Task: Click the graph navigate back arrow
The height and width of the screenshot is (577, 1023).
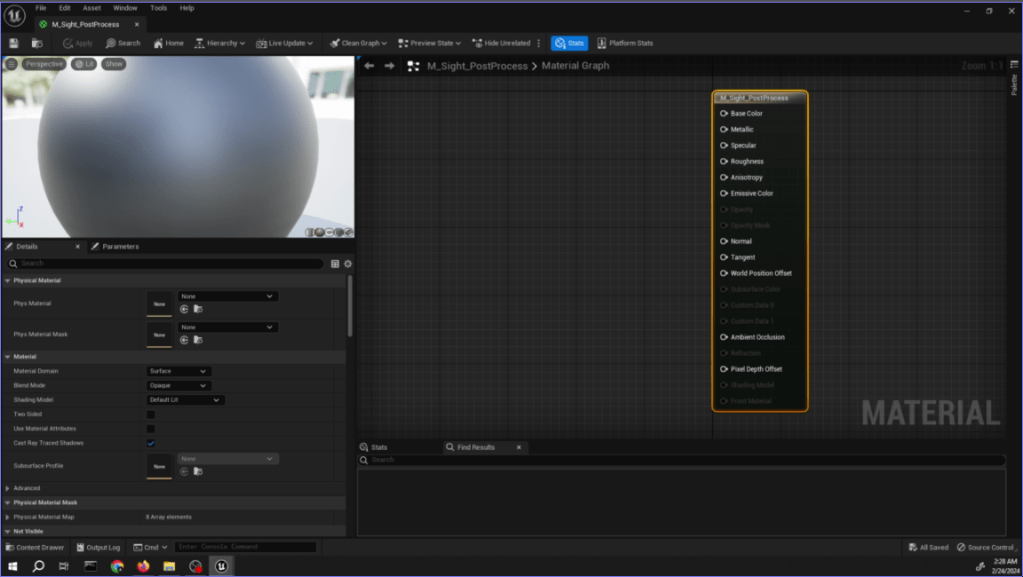Action: pos(369,66)
